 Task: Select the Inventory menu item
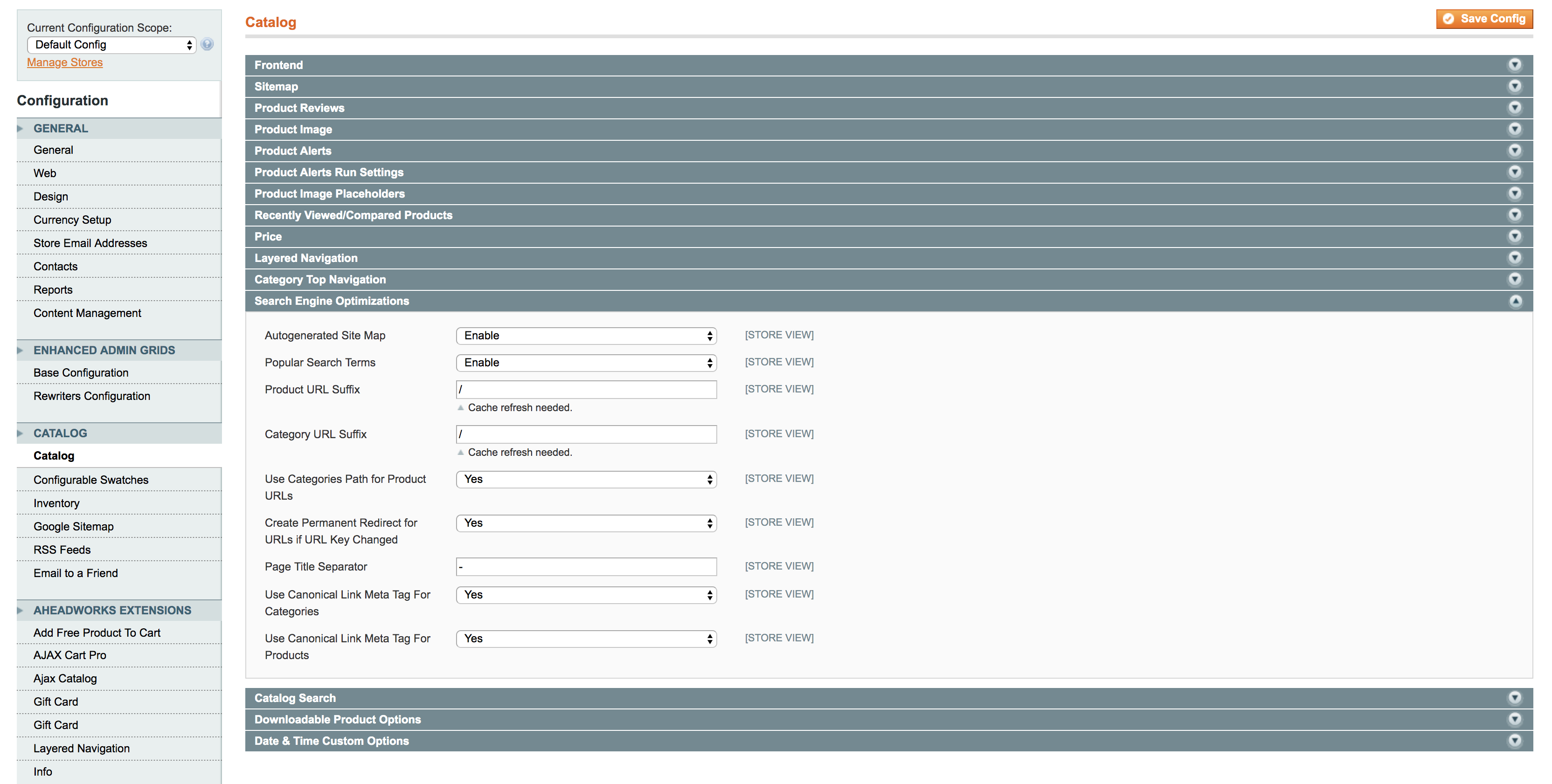[56, 502]
